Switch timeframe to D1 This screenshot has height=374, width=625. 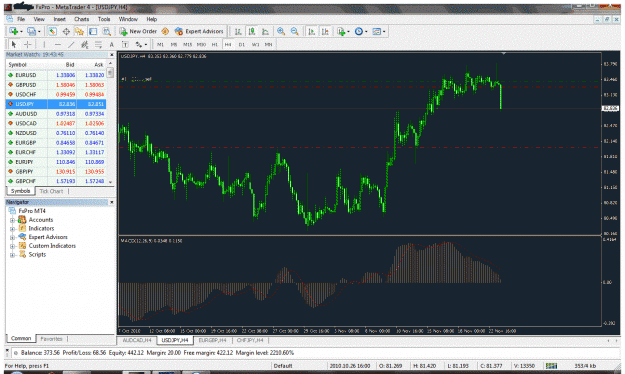(242, 44)
